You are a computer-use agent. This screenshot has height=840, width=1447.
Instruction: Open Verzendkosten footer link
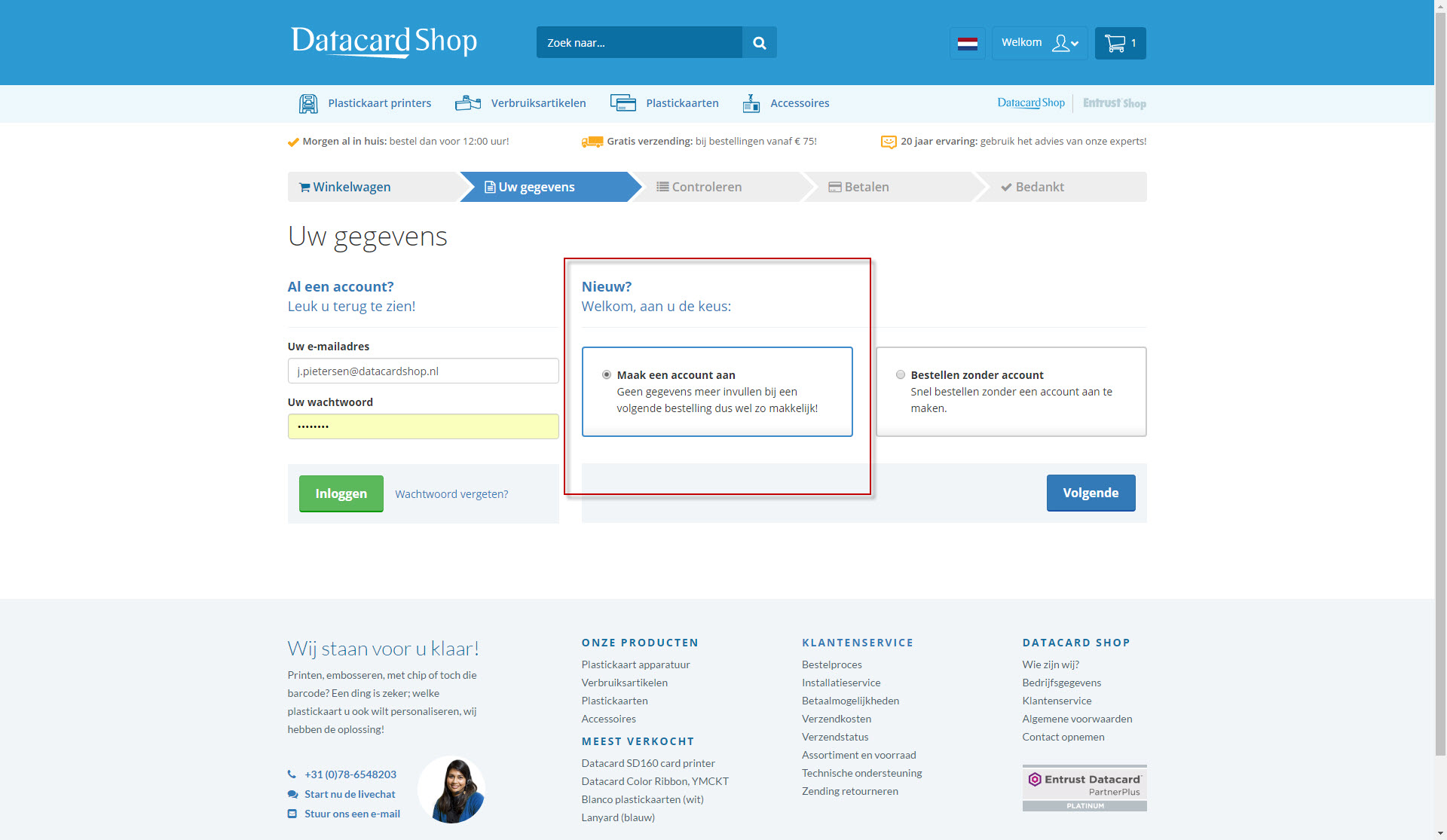tap(837, 719)
